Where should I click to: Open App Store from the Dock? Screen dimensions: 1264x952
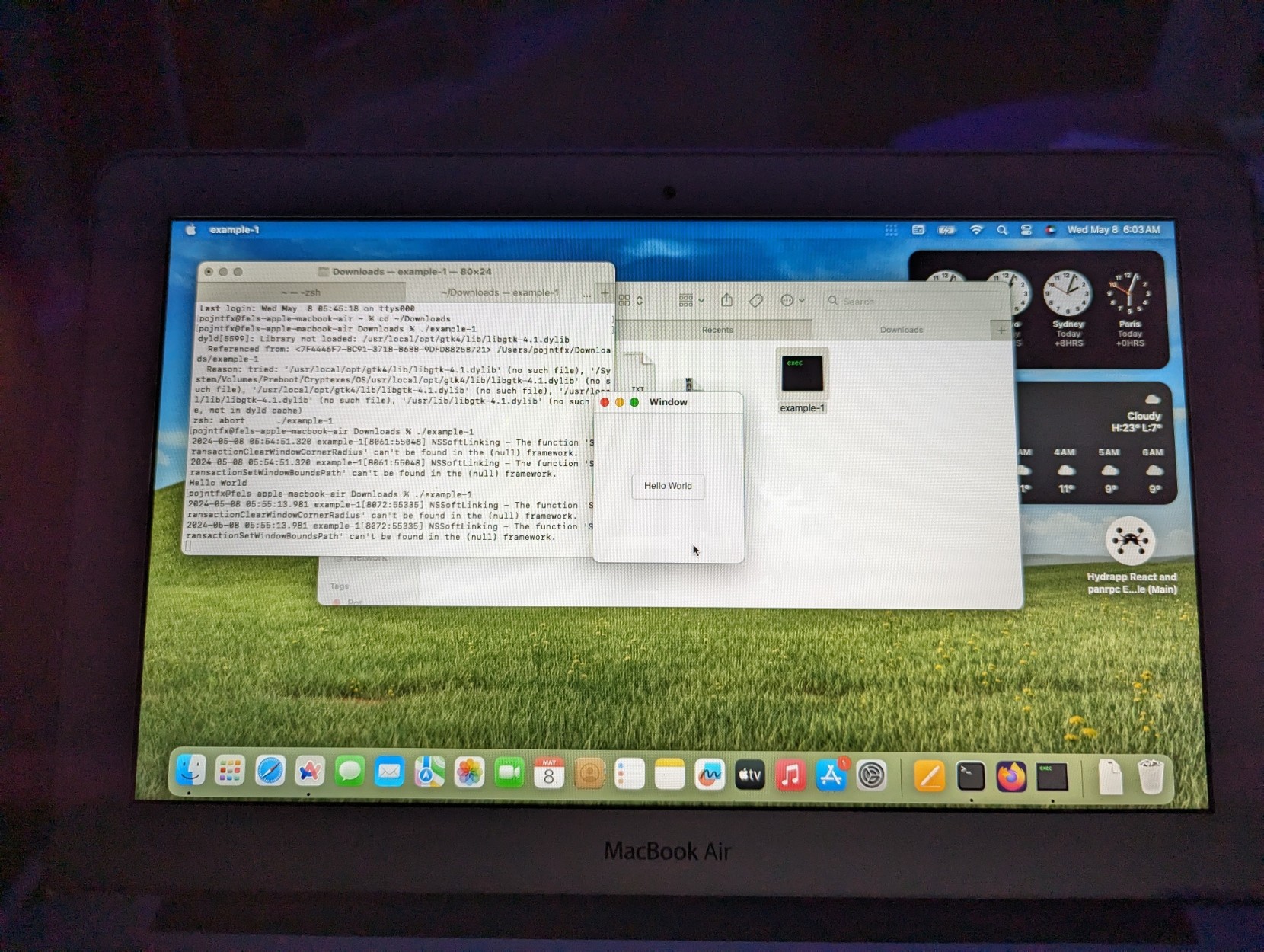click(831, 776)
